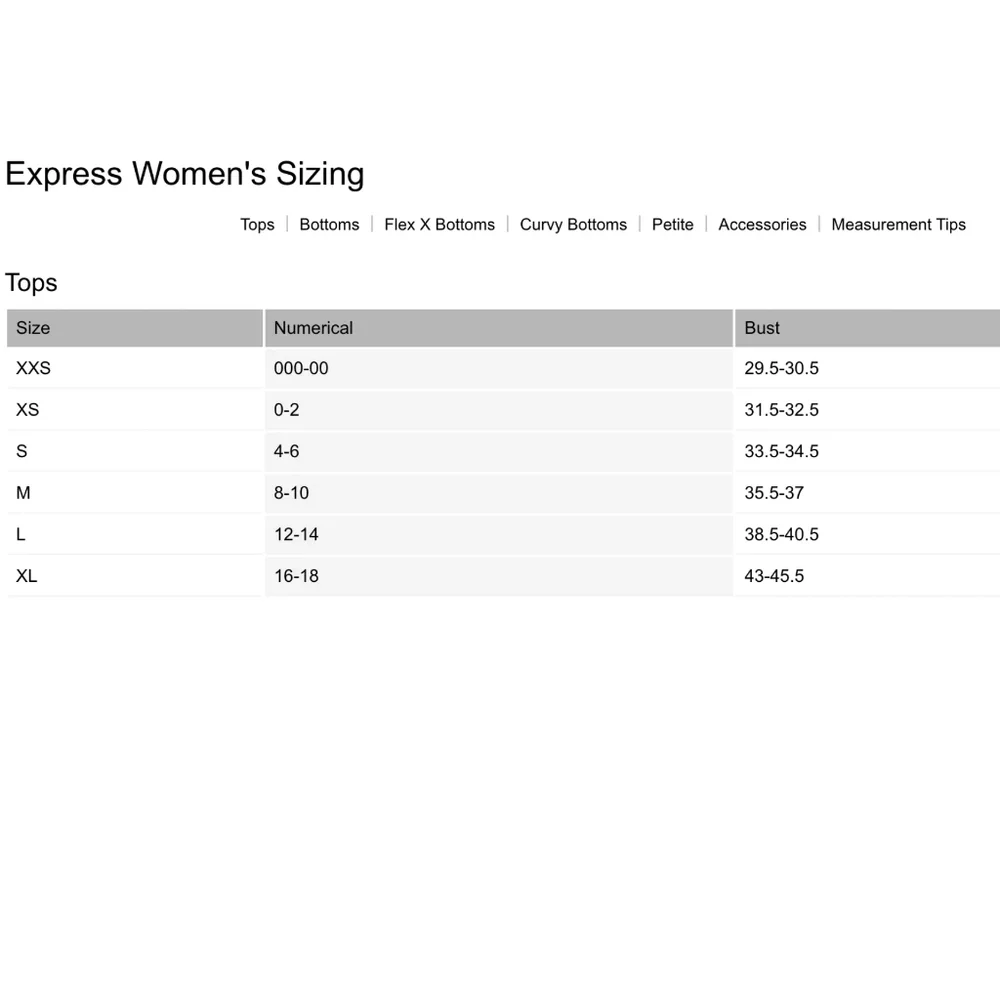
Task: Click the XL size row label
Action: [27, 576]
